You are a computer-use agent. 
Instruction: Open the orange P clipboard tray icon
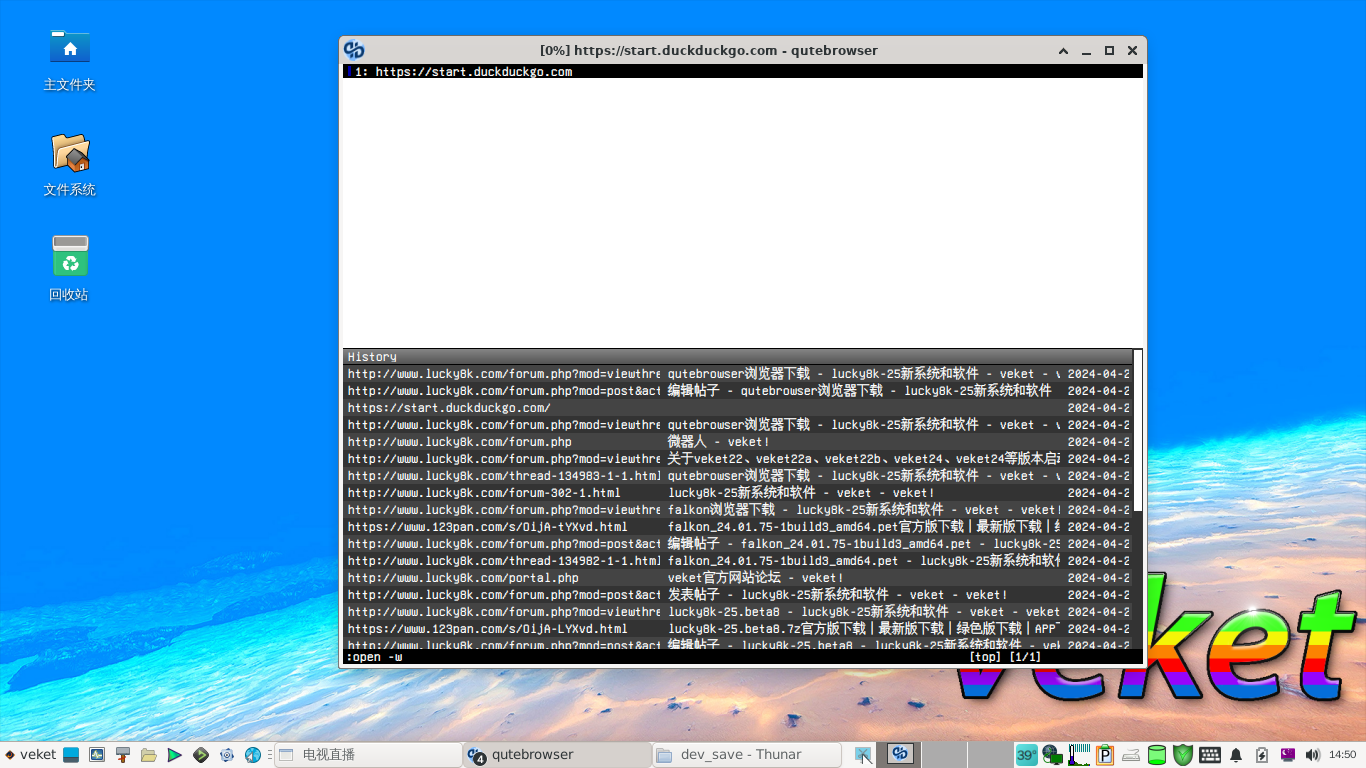(x=1105, y=755)
